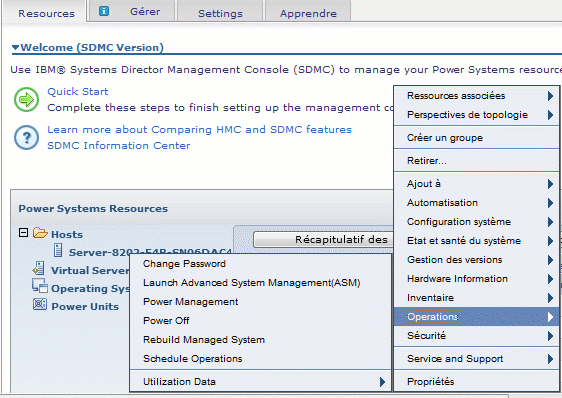Select Power Off from the Operations submenu

(x=166, y=321)
